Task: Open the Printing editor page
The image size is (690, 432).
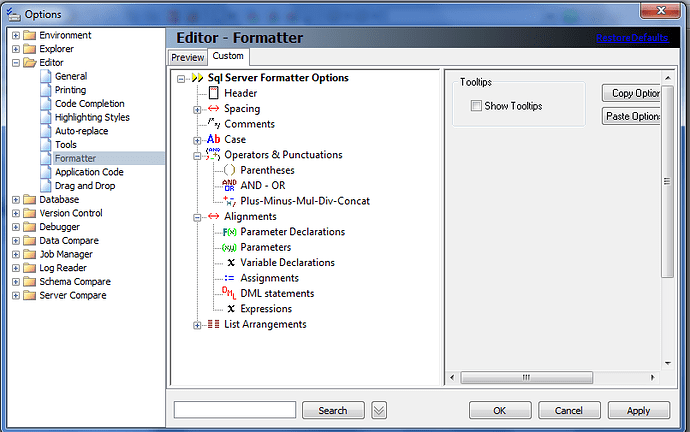Action: coord(70,90)
